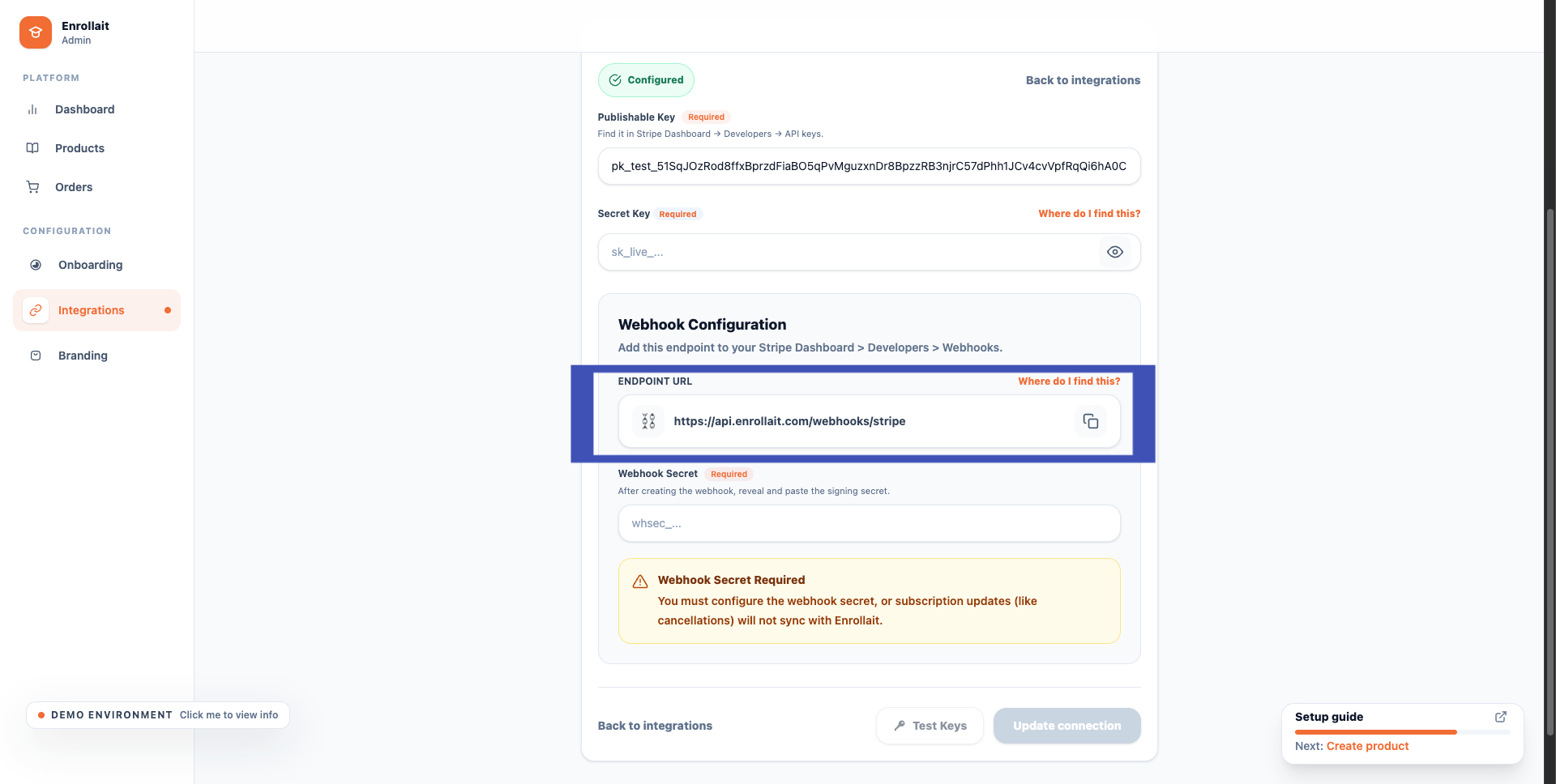The height and width of the screenshot is (784, 1556).
Task: Click the Enrollait logo icon
Action: pos(35,32)
